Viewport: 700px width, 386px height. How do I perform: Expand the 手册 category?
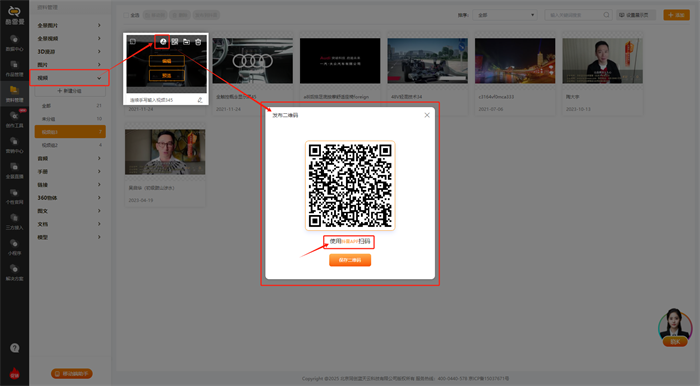pyautogui.click(x=69, y=171)
